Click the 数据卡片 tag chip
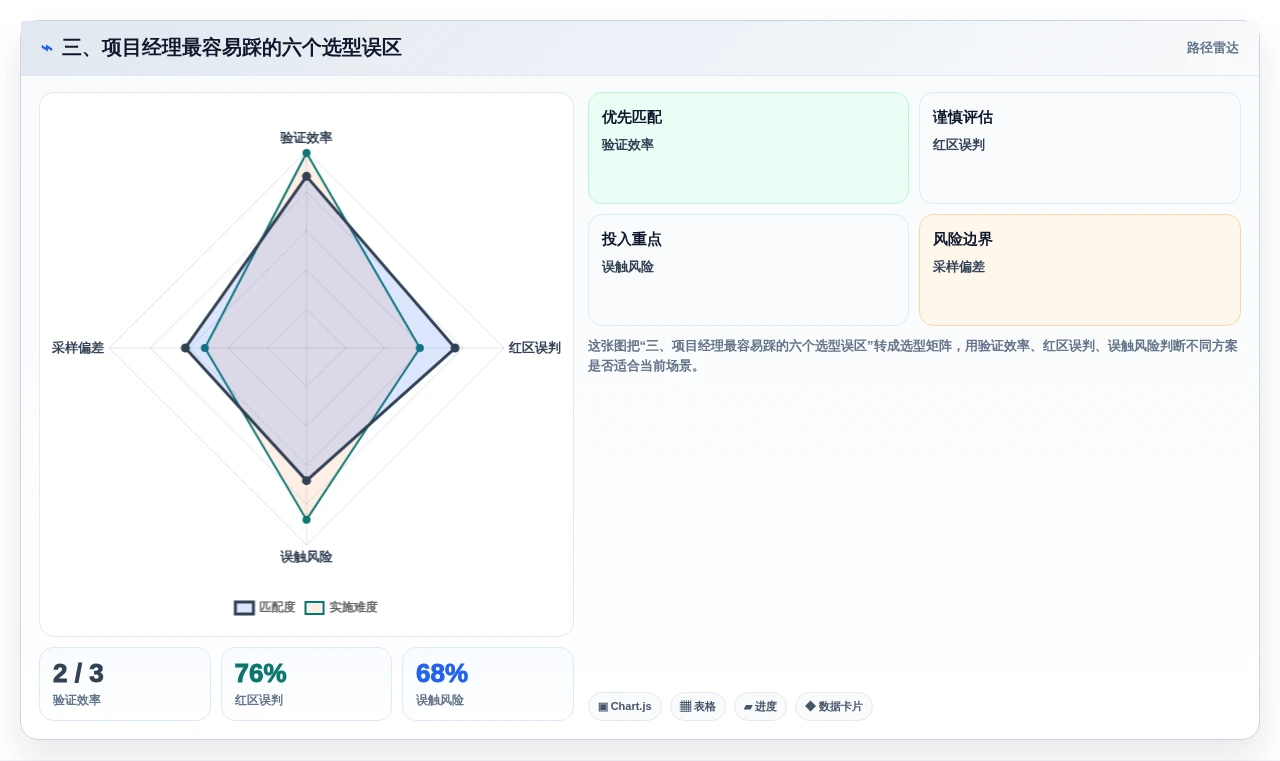Image resolution: width=1280 pixels, height=761 pixels. [834, 706]
